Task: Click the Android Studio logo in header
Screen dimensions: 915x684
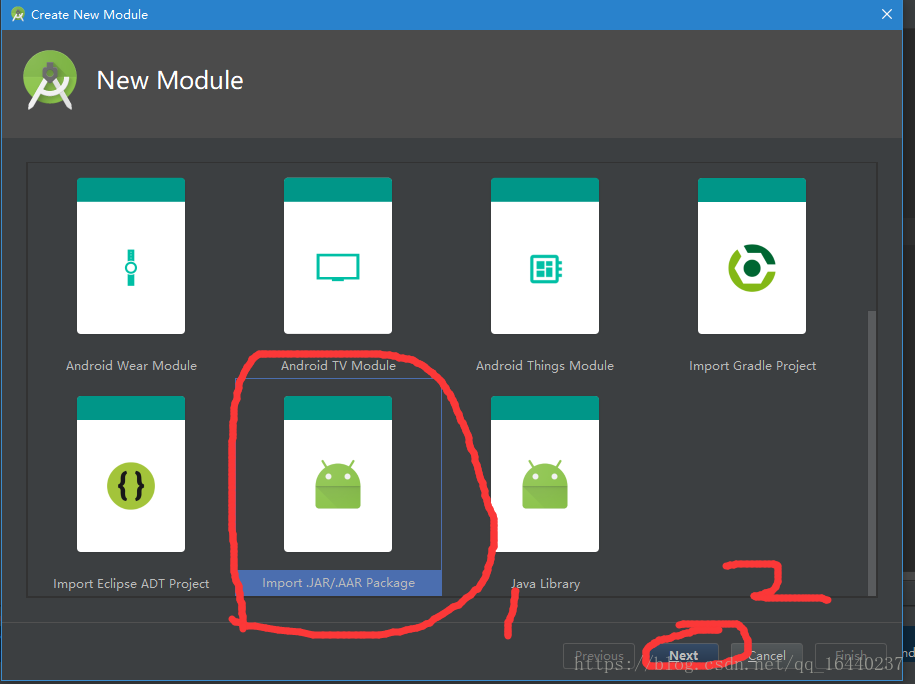Action: point(50,80)
